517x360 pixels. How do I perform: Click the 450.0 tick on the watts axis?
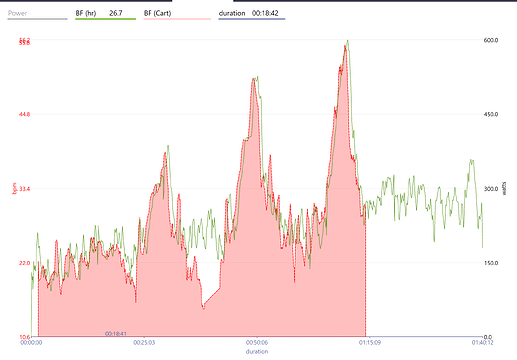(x=491, y=114)
